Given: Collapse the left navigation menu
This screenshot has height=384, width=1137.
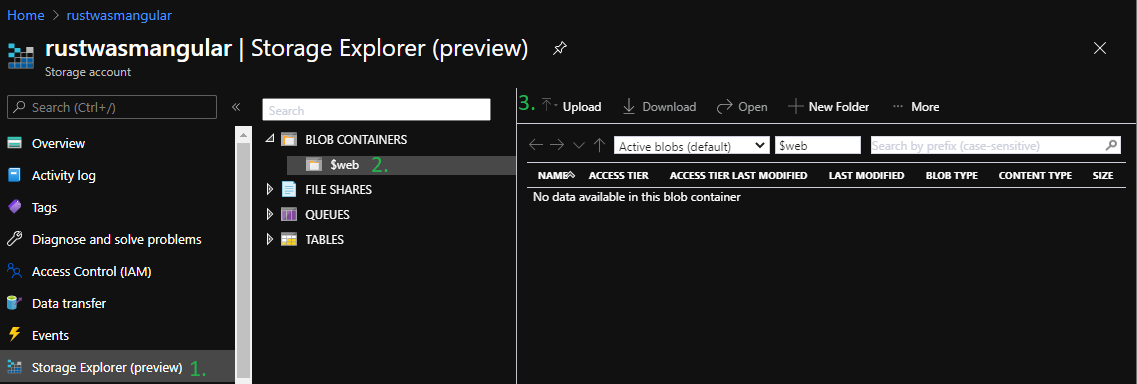Looking at the screenshot, I should [x=236, y=107].
